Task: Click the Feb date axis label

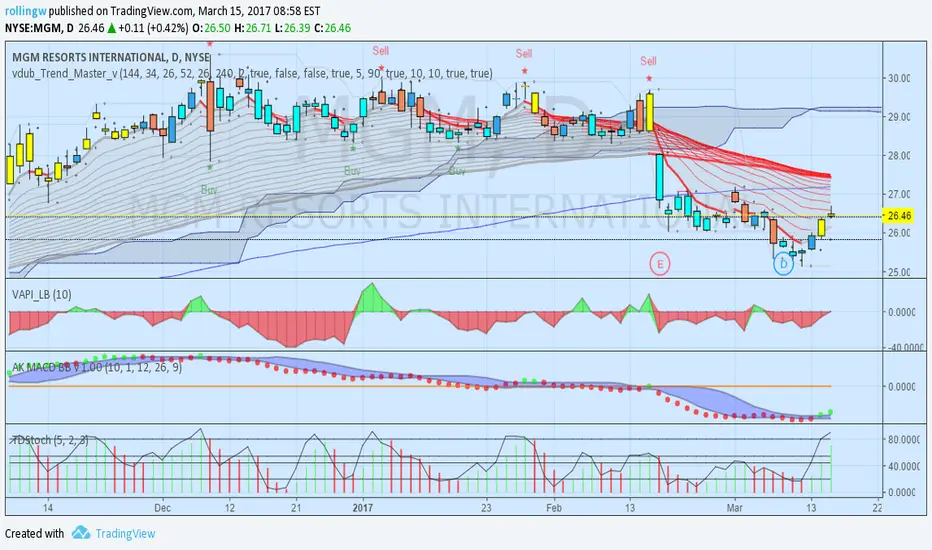Action: point(554,508)
